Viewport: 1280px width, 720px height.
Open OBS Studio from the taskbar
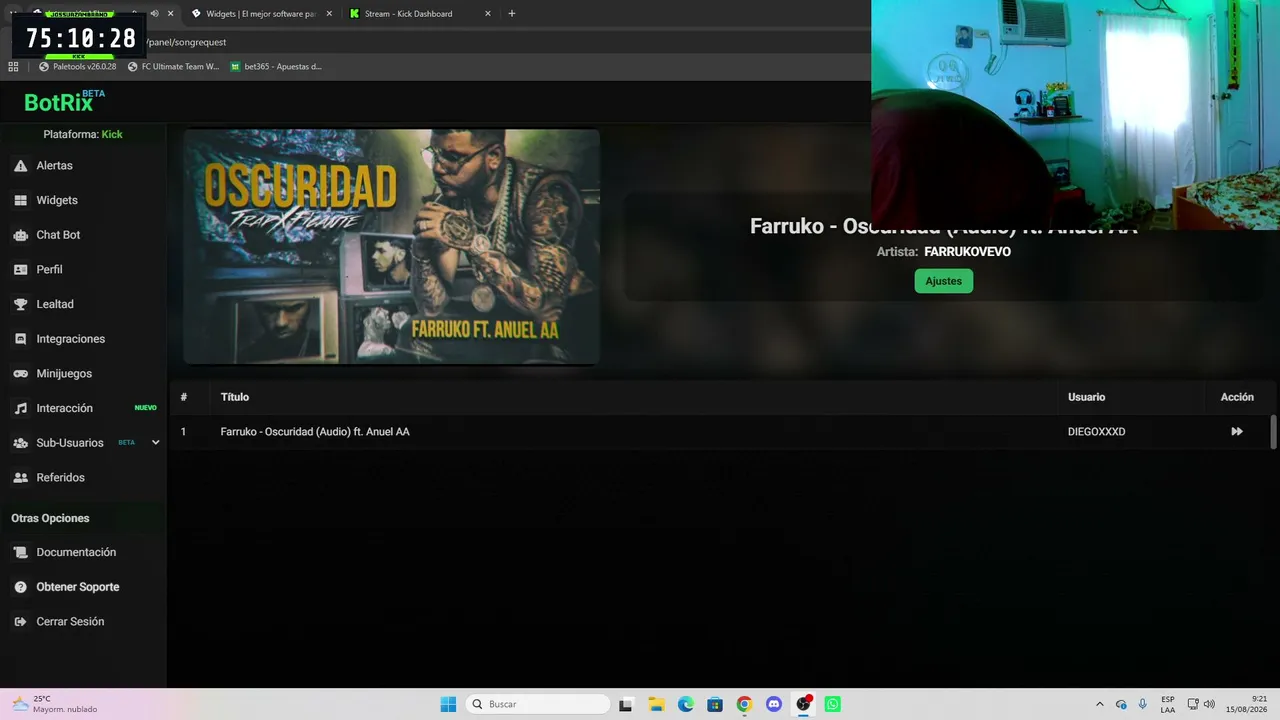click(x=803, y=704)
